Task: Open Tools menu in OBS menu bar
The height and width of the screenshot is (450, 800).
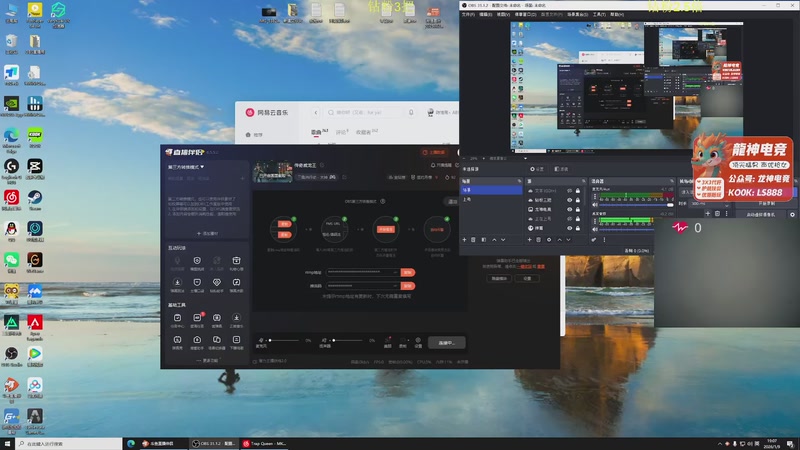Action: (599, 14)
